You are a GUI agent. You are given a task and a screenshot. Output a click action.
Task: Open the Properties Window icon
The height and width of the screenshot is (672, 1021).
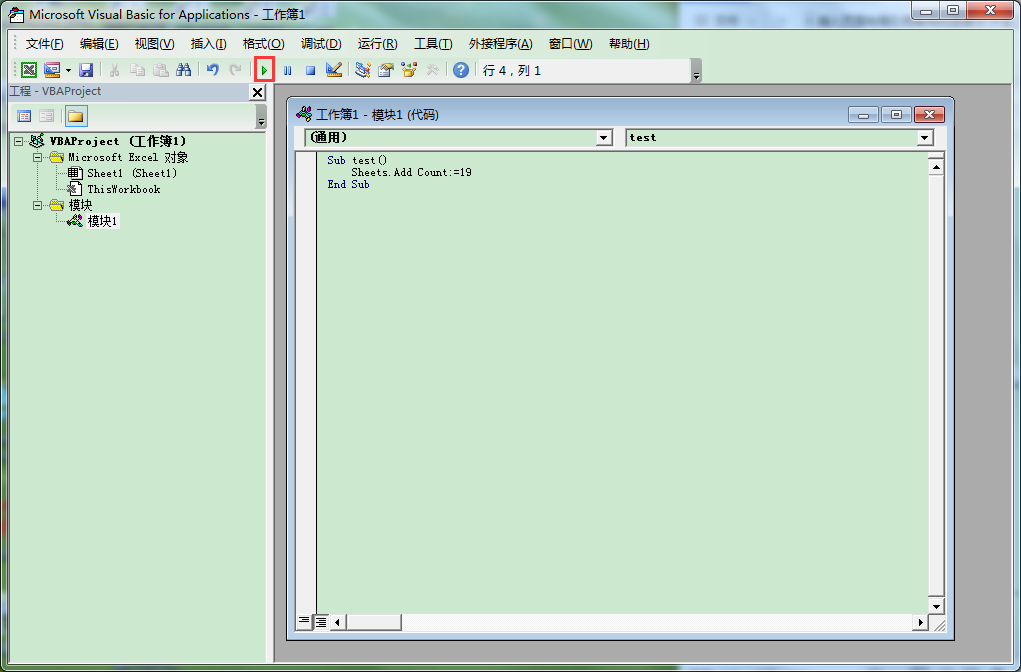(386, 70)
